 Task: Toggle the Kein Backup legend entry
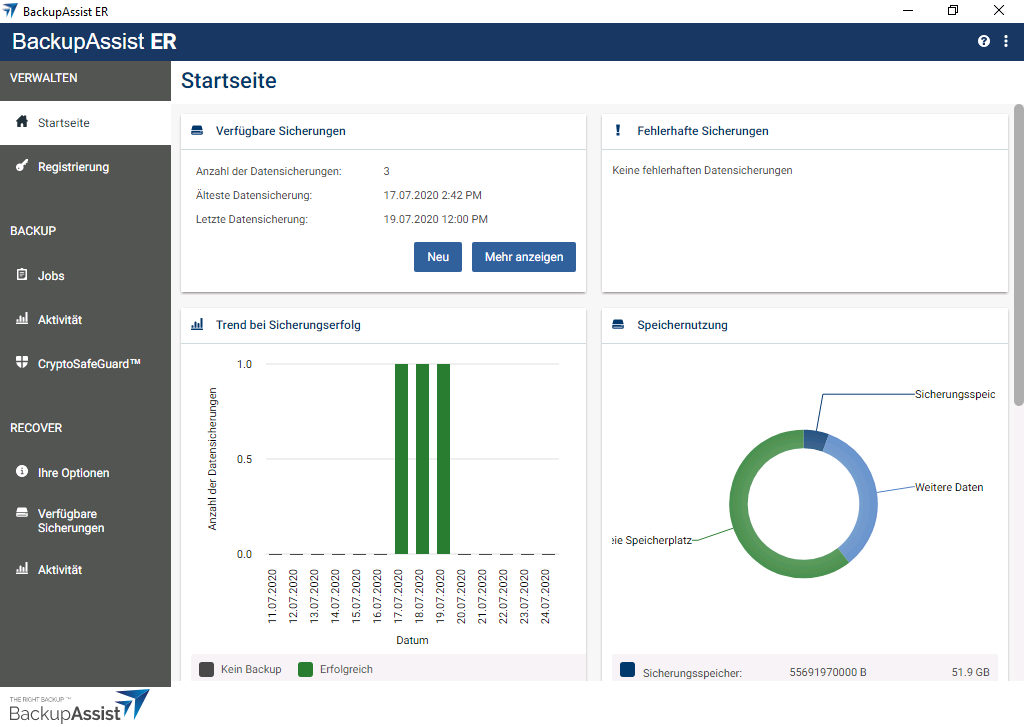[x=240, y=669]
